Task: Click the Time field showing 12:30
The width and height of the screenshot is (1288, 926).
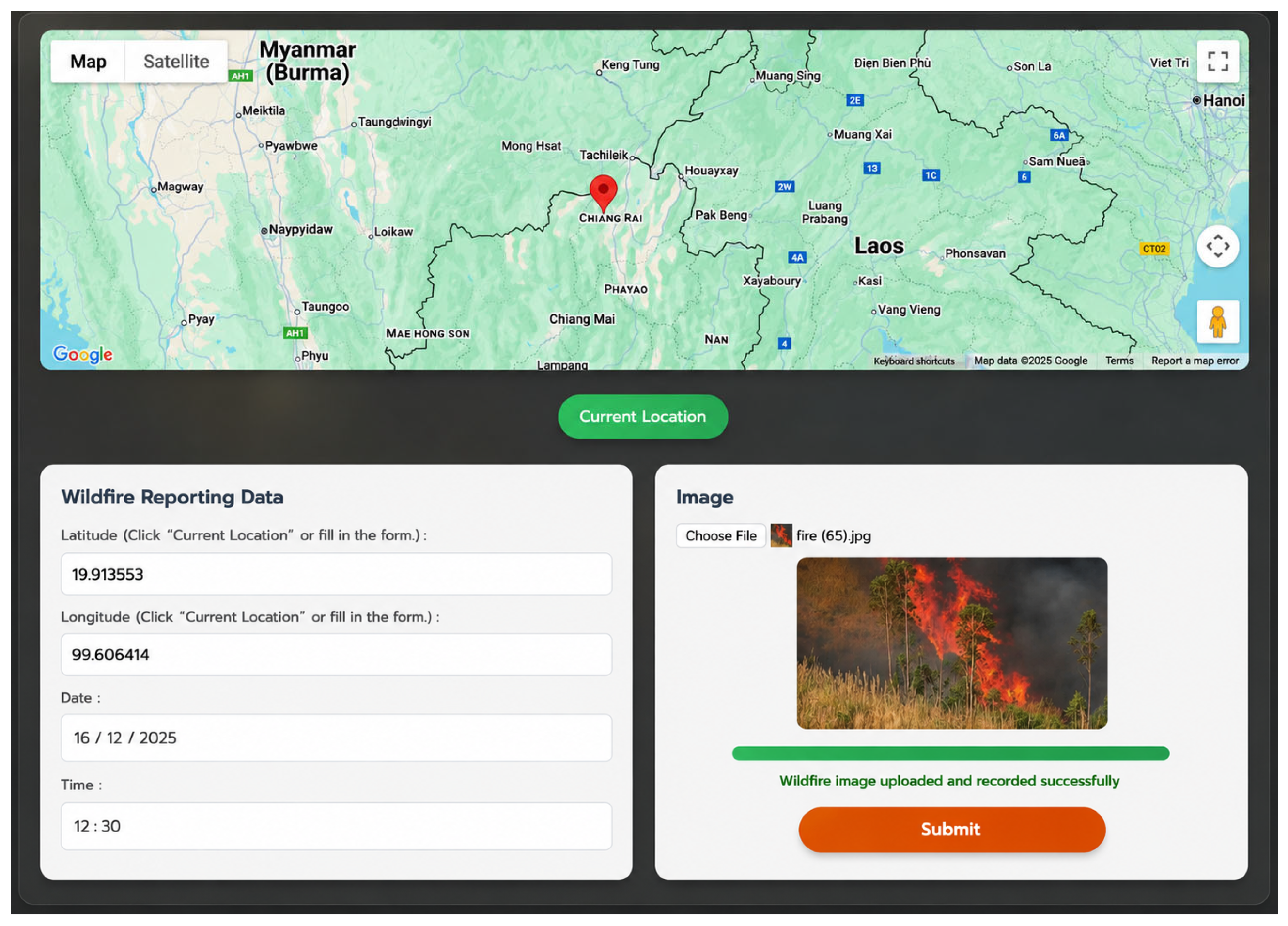Action: [x=336, y=826]
